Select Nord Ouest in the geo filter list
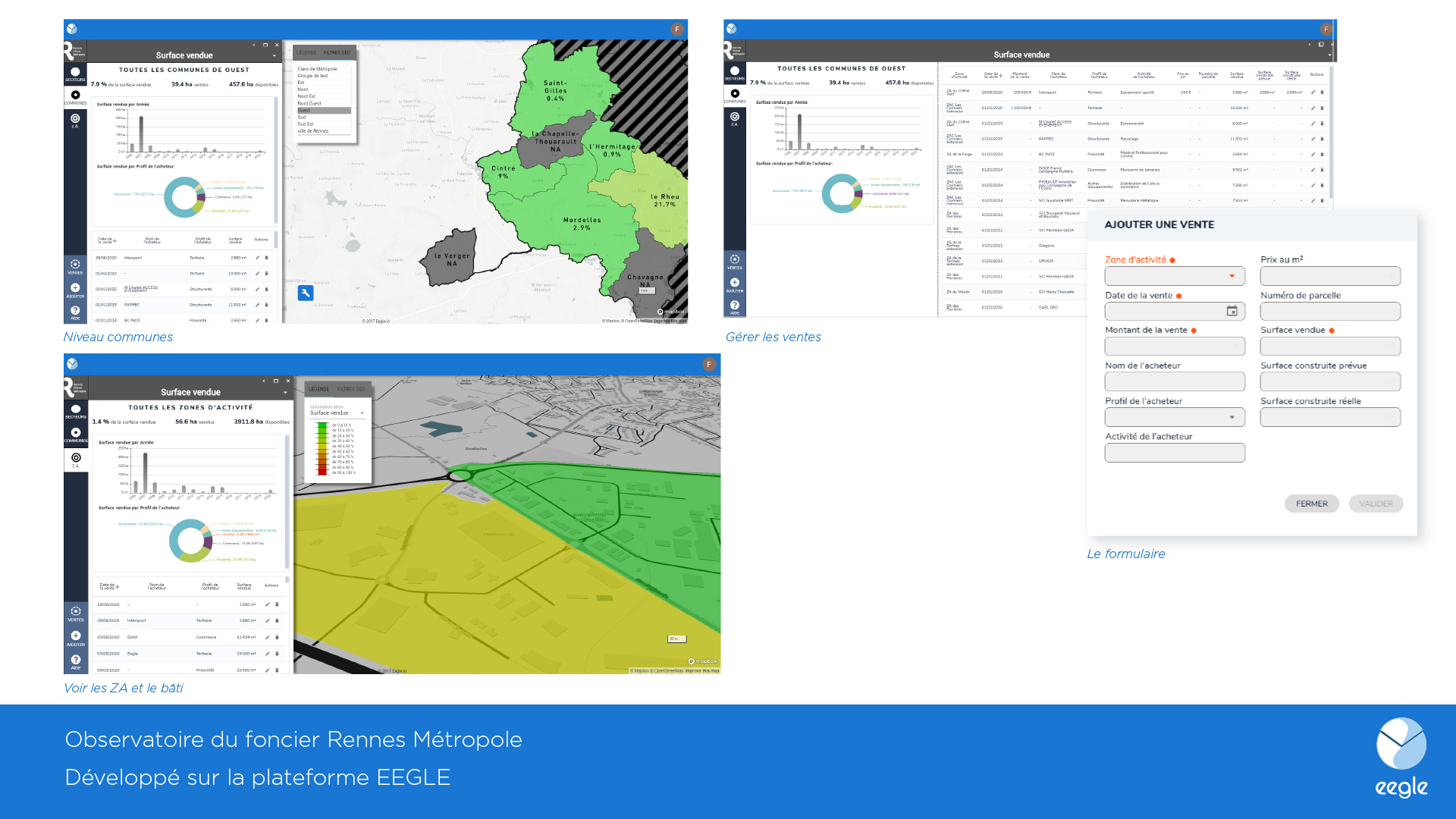The width and height of the screenshot is (1456, 819). coord(324,103)
